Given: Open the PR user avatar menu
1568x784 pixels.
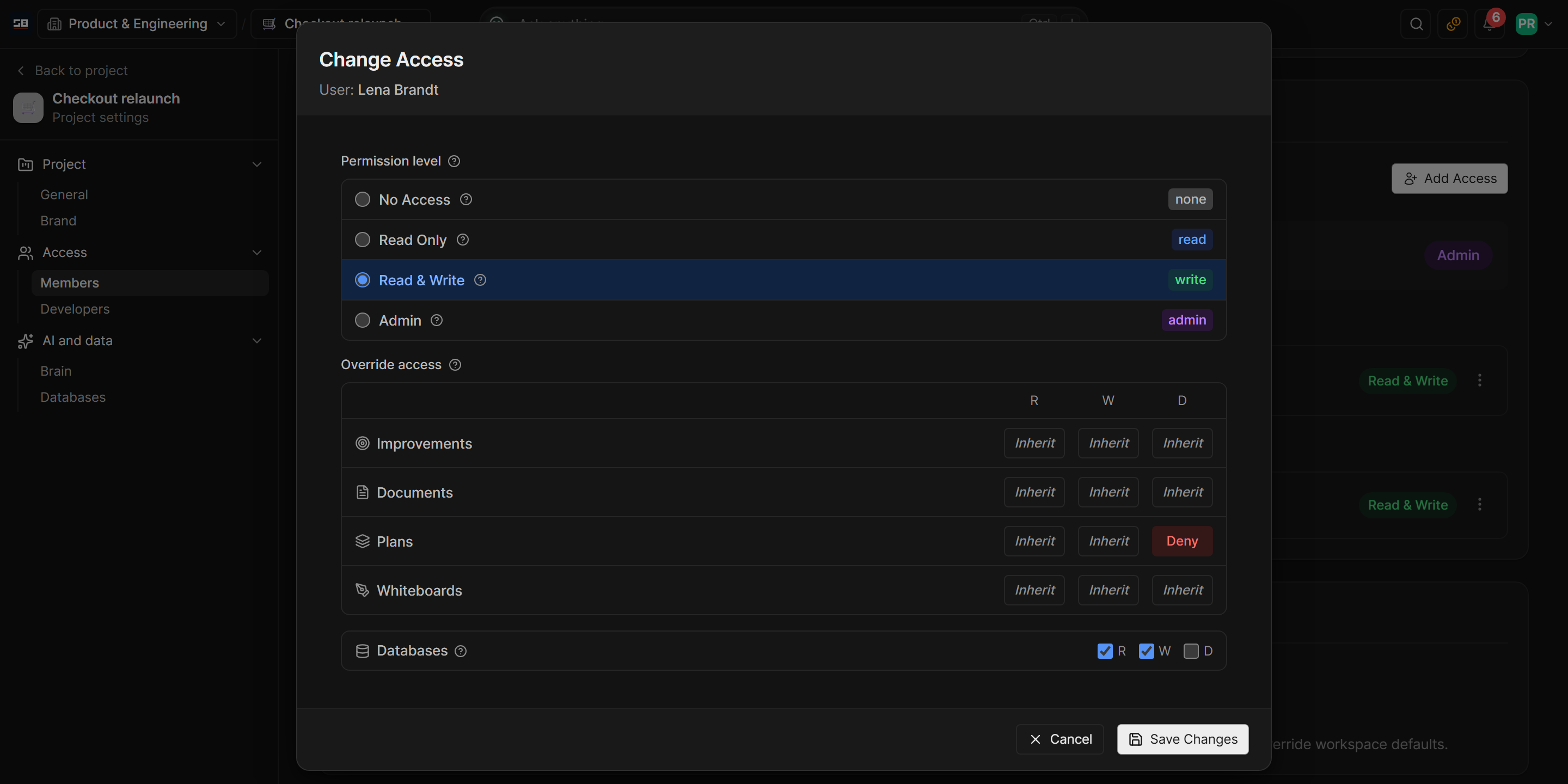Looking at the screenshot, I should 1533,24.
